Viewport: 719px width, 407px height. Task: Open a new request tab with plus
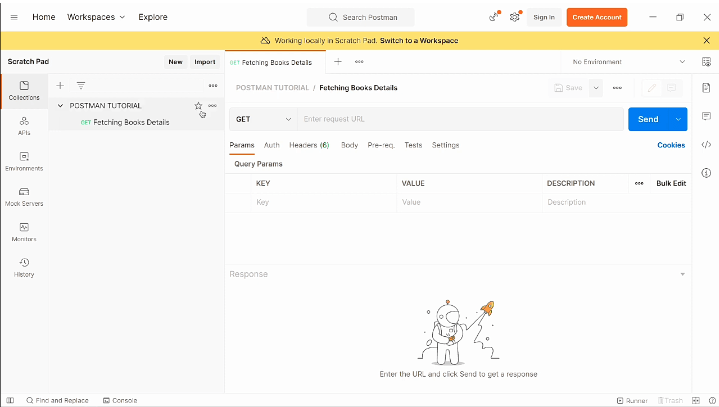click(x=338, y=61)
